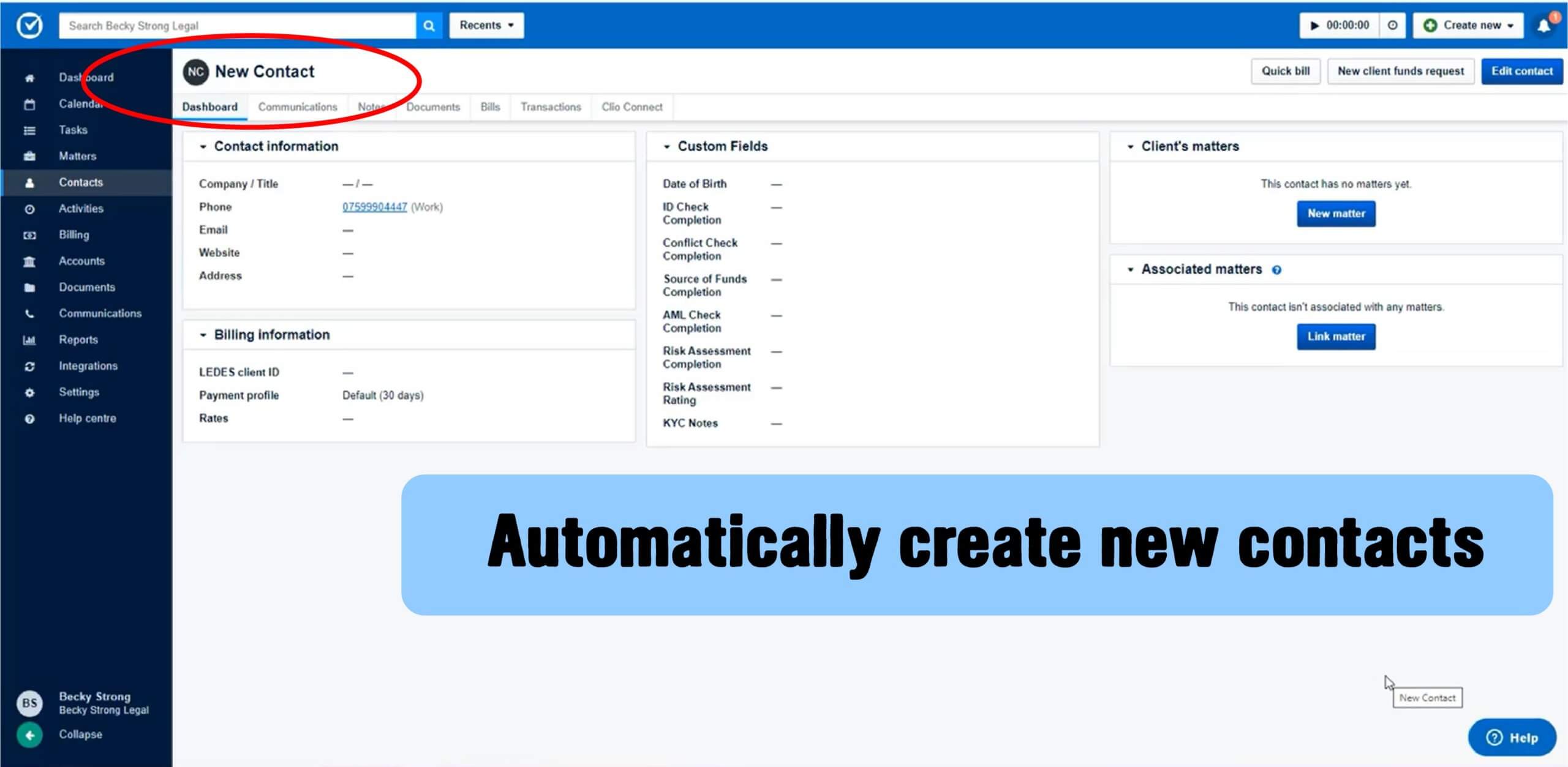Click the Help centre question icon

(x=29, y=419)
